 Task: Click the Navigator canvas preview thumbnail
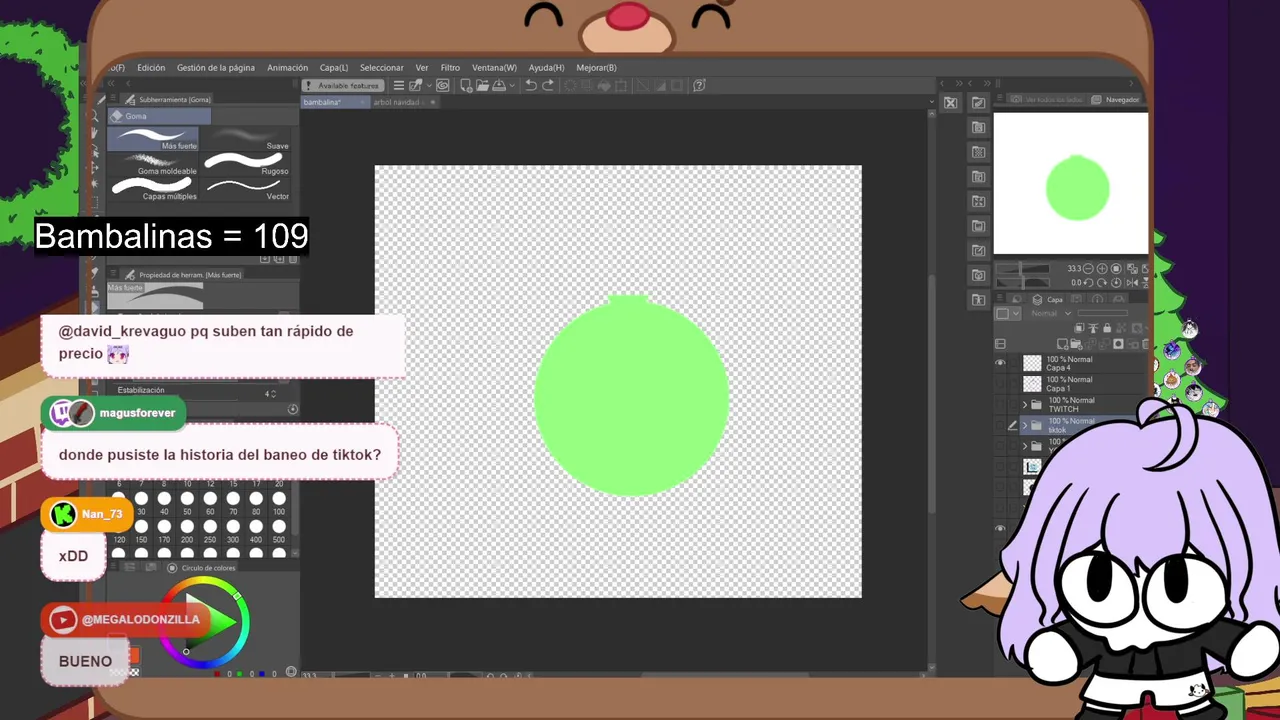click(x=1071, y=183)
